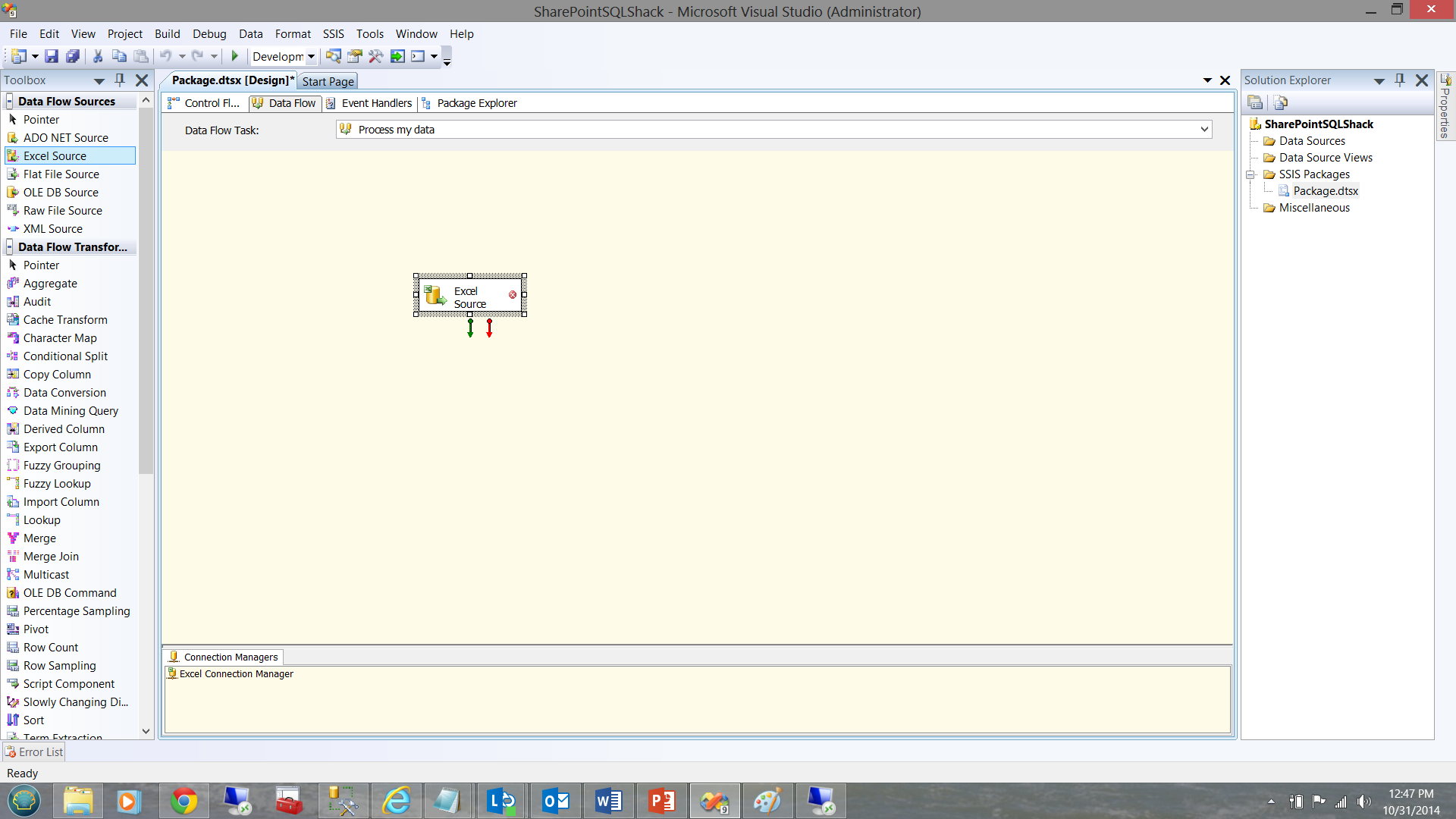Open the SSIS menu
The width and height of the screenshot is (1456, 819).
(333, 34)
